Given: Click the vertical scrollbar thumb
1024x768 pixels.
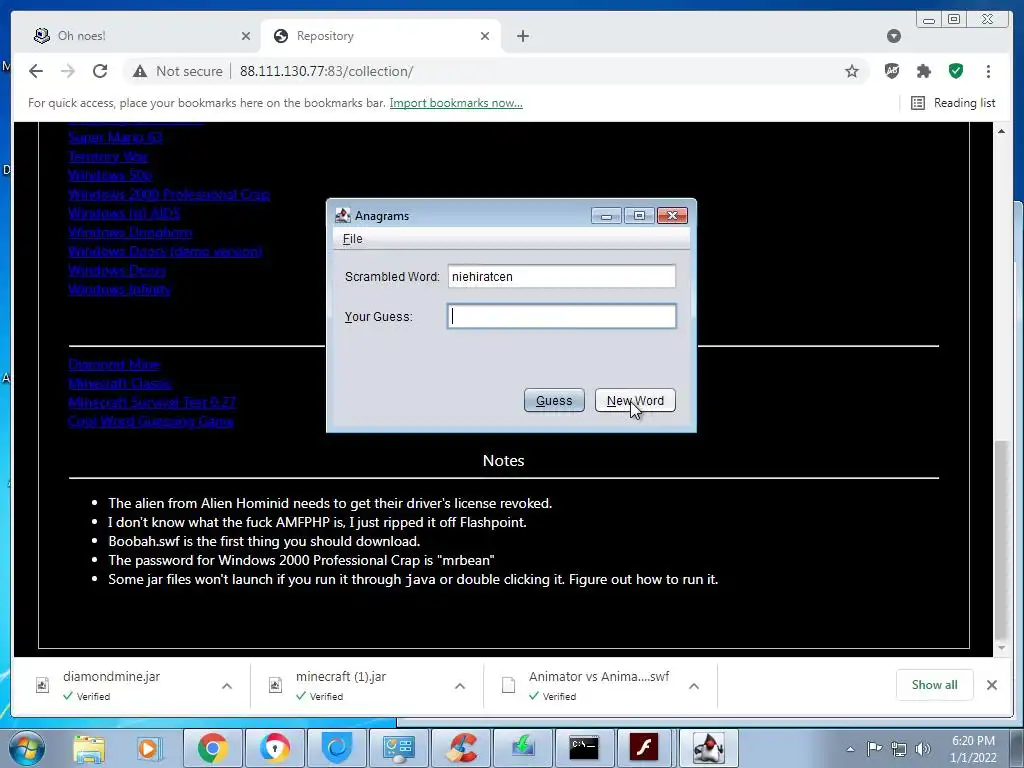Looking at the screenshot, I should [1001, 540].
